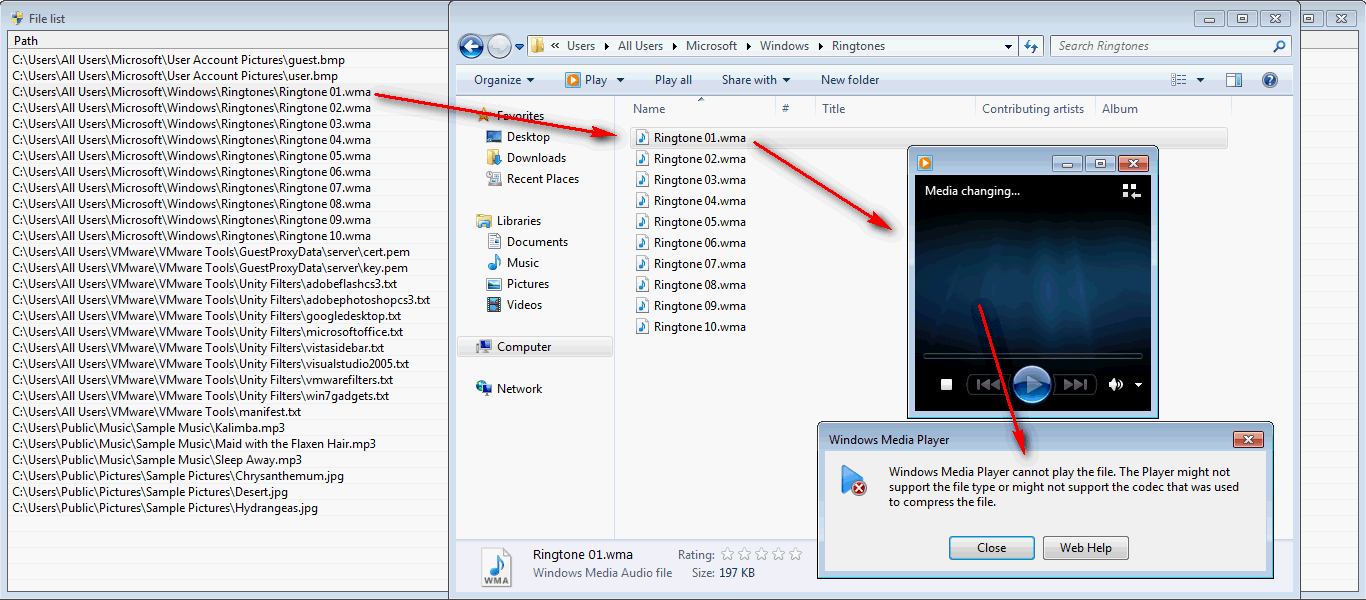Click Previous track in Media Player
Image resolution: width=1366 pixels, height=600 pixels.
pos(988,385)
